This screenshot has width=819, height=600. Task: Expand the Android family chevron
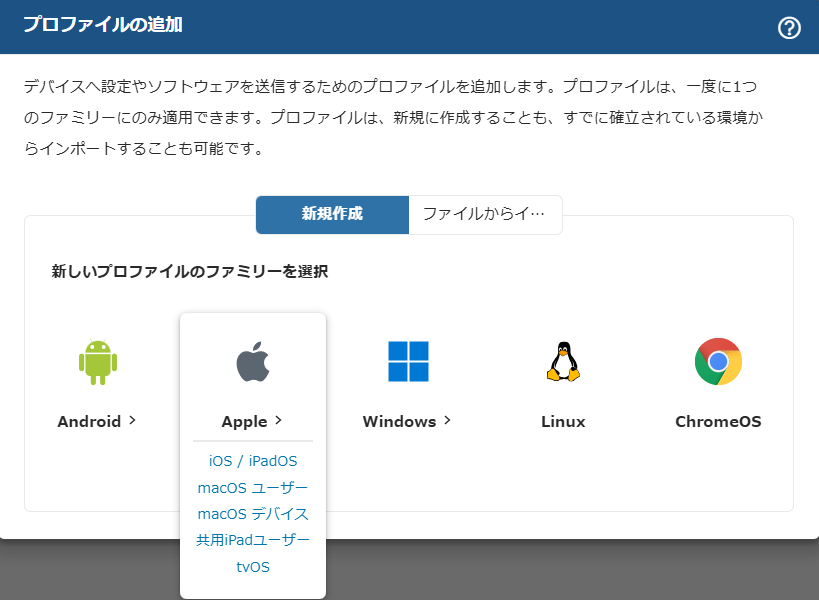click(x=132, y=420)
